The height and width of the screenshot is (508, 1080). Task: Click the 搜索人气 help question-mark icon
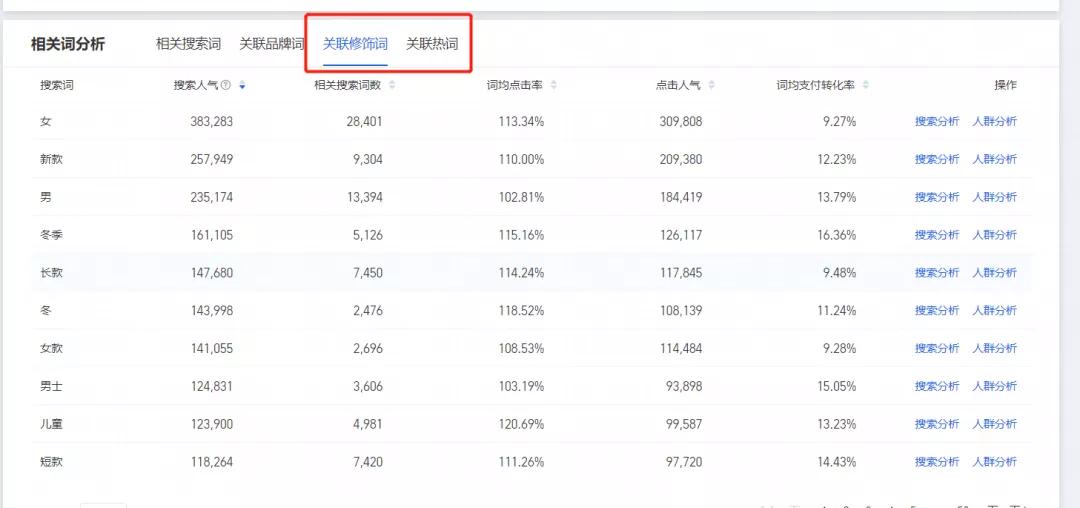point(226,85)
